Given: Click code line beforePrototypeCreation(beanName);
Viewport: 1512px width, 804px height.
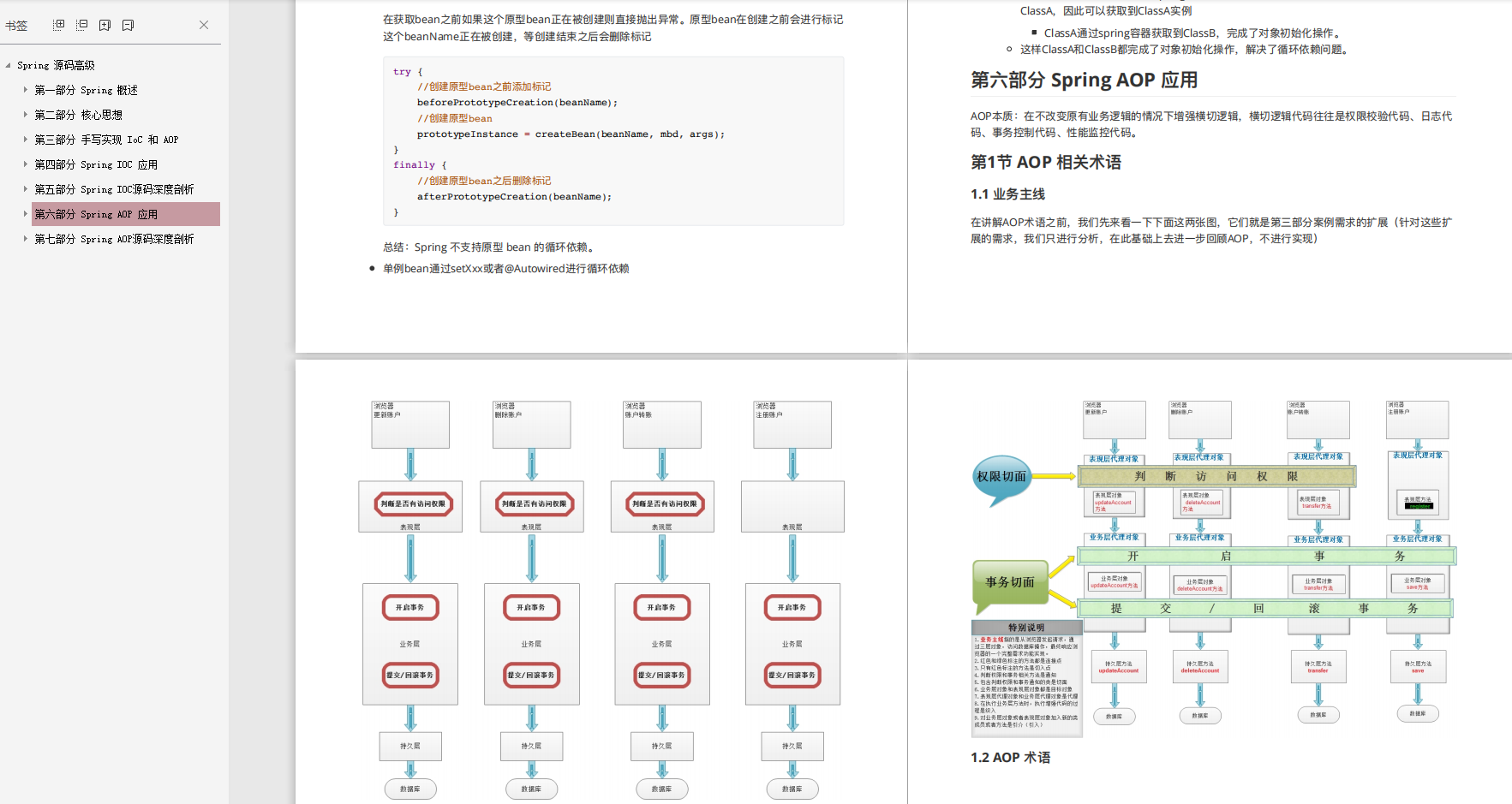Looking at the screenshot, I should click(517, 103).
